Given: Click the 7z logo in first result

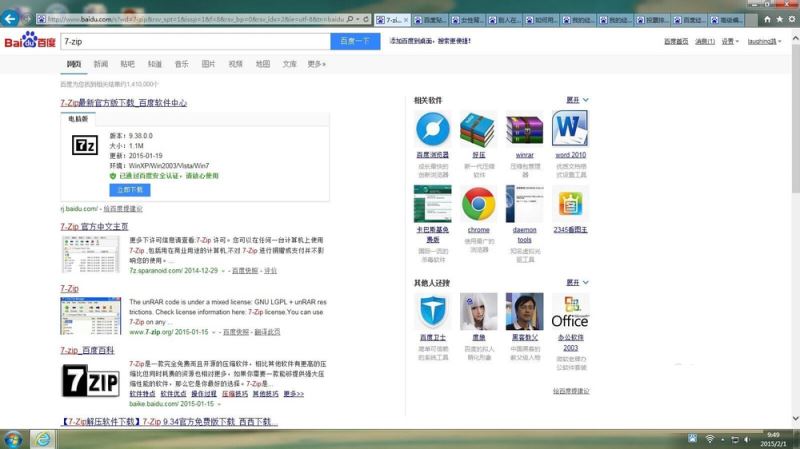Looking at the screenshot, I should tap(85, 145).
